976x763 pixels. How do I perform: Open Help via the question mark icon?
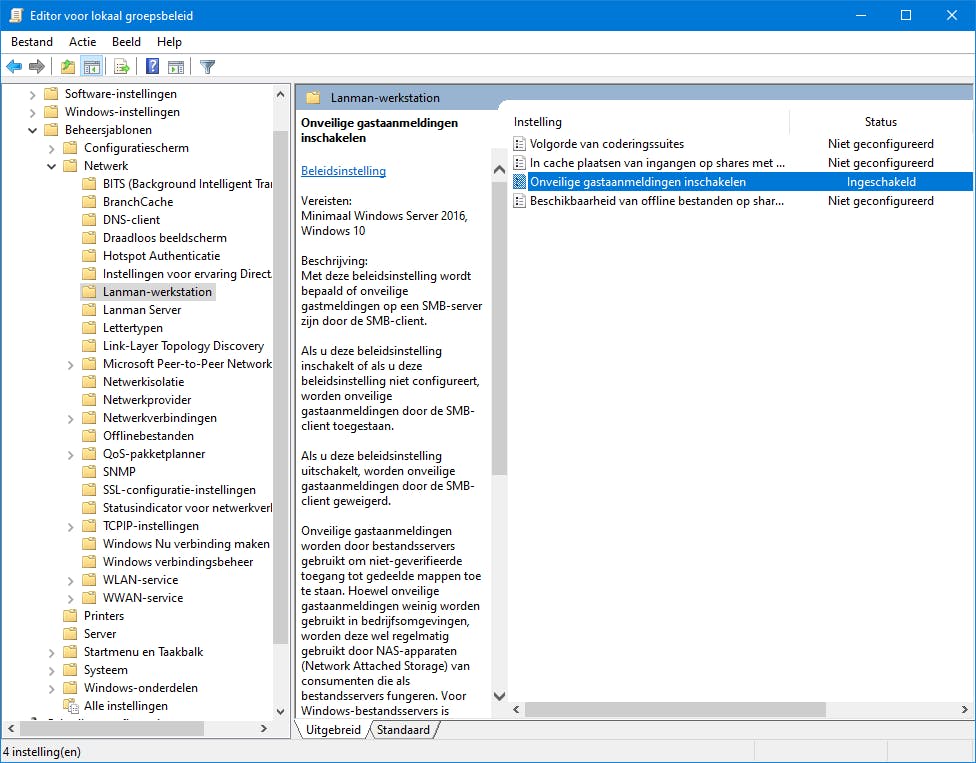tap(152, 66)
